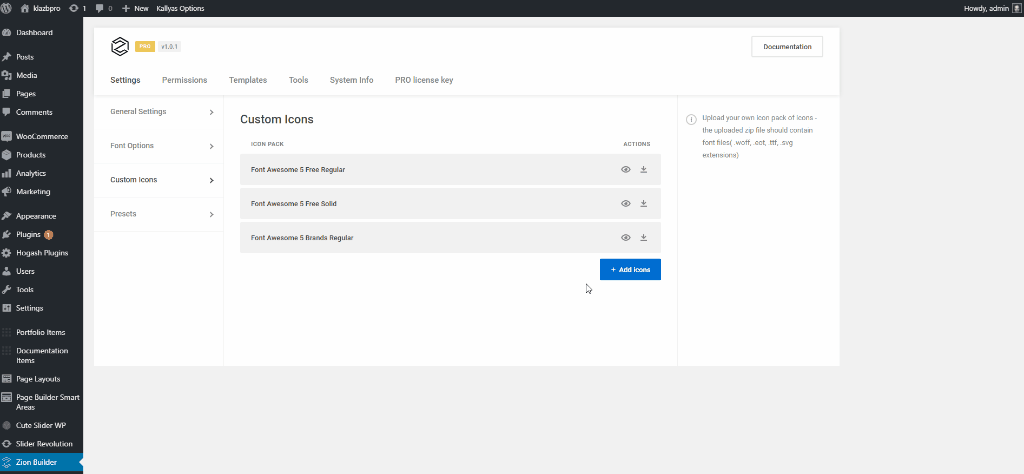This screenshot has width=1024, height=474.
Task: Preview Font Awesome 5 Free Regular icons
Action: 626,170
